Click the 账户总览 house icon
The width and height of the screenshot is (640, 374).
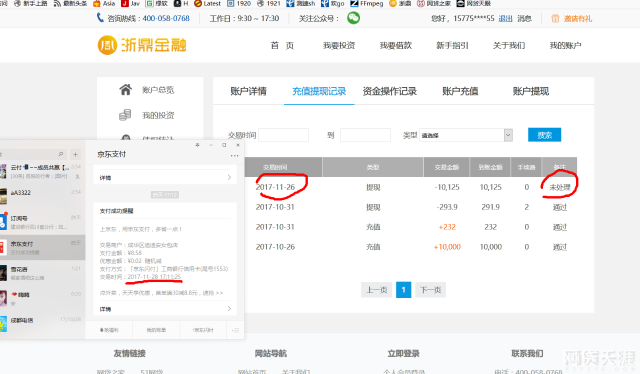tap(126, 89)
